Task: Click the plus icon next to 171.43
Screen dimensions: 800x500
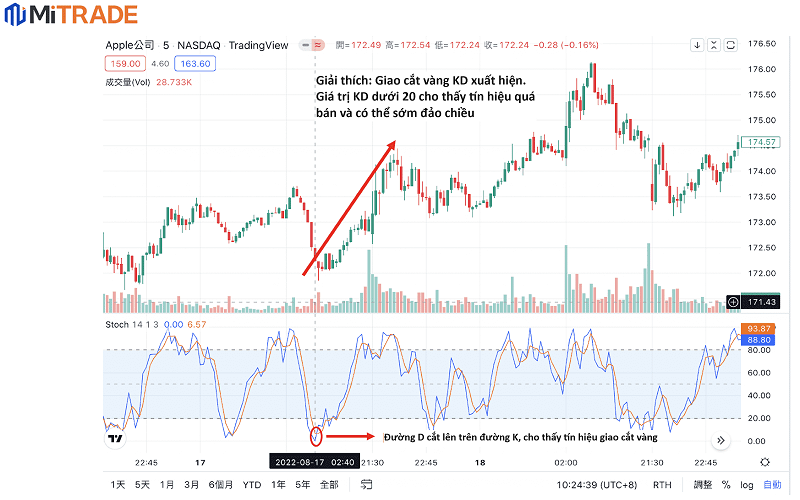Action: pyautogui.click(x=733, y=302)
